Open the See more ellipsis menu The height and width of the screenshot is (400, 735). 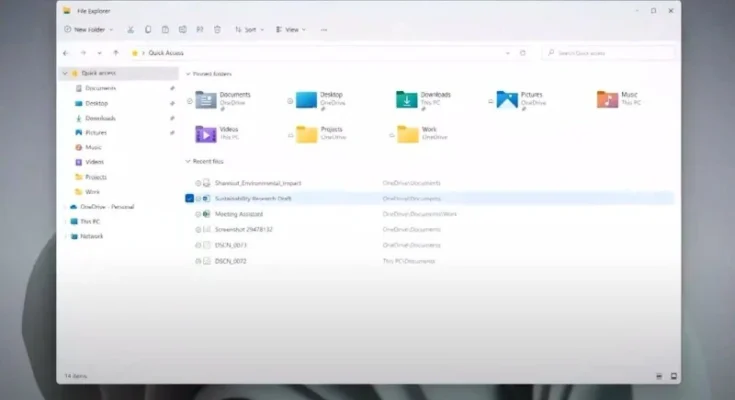tap(323, 30)
